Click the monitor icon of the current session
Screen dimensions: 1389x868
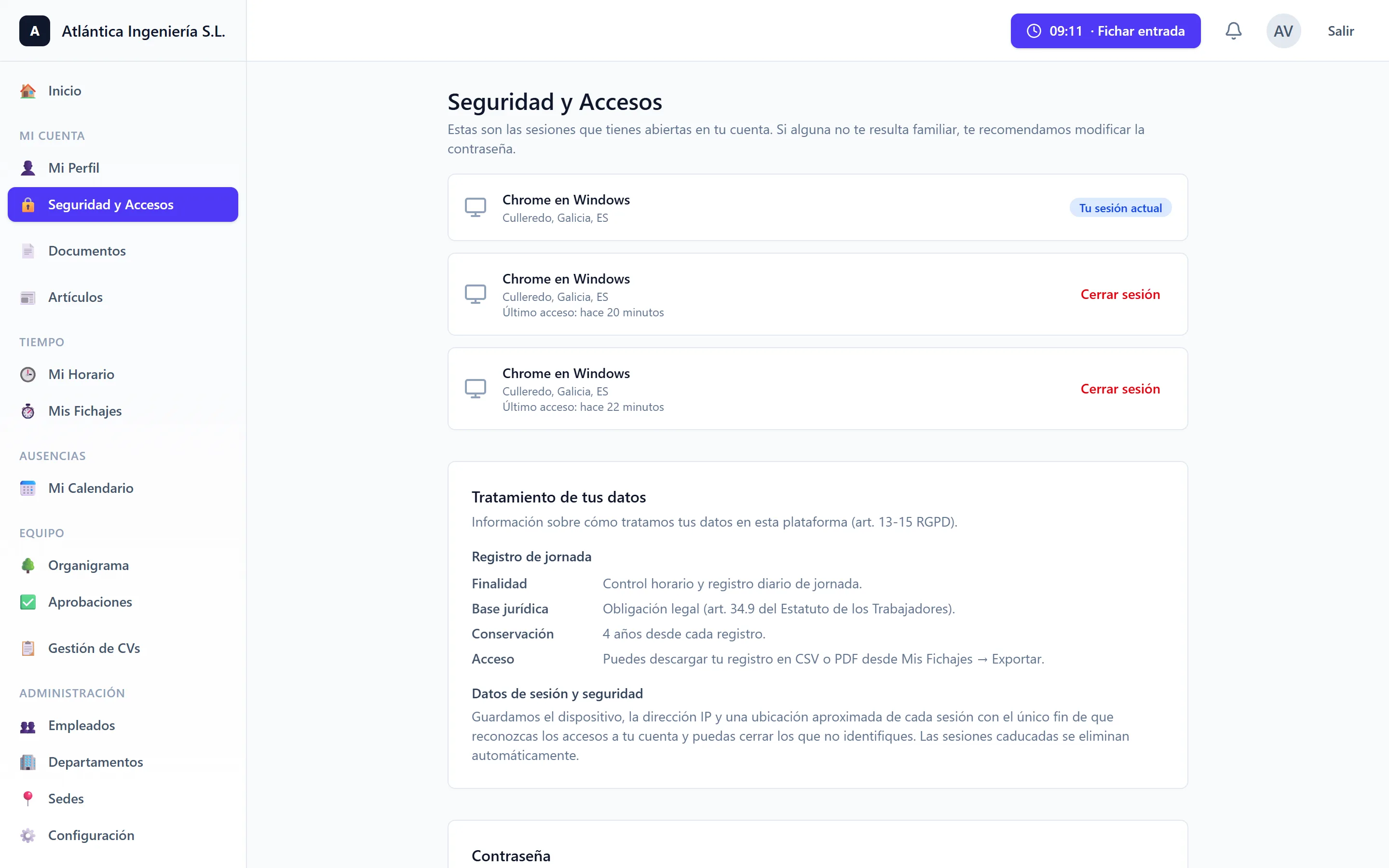[475, 207]
